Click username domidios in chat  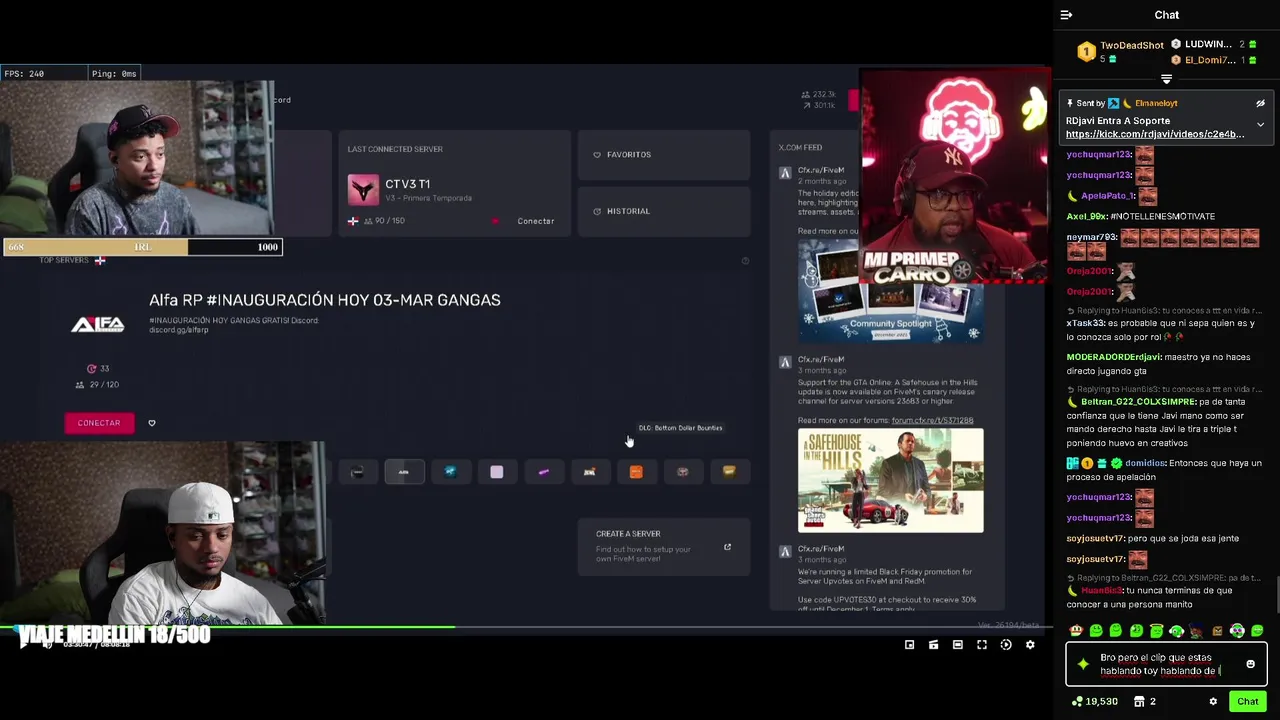click(1145, 463)
